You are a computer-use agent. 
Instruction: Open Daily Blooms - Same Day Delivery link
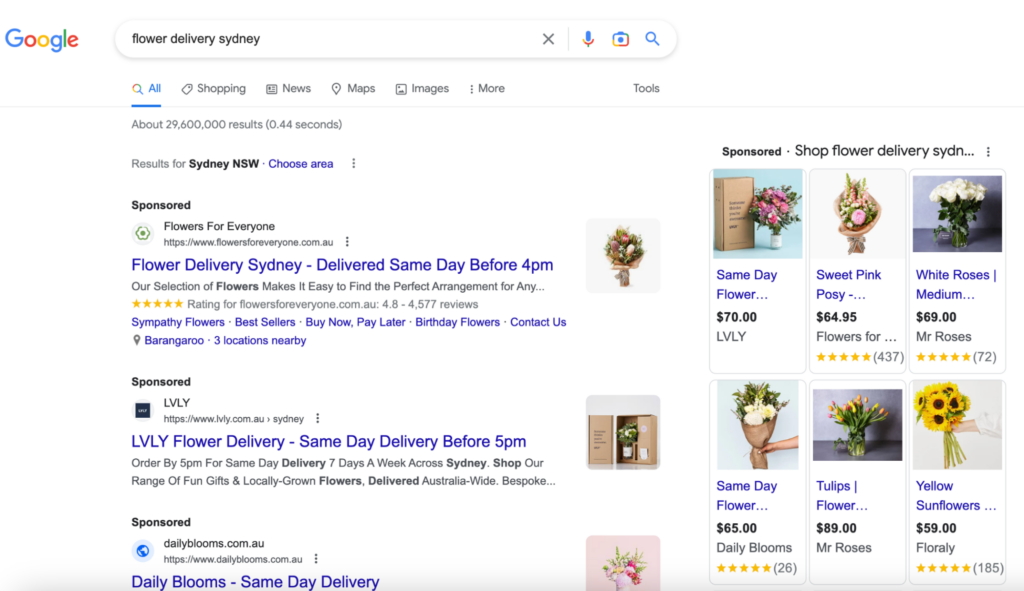pos(255,581)
